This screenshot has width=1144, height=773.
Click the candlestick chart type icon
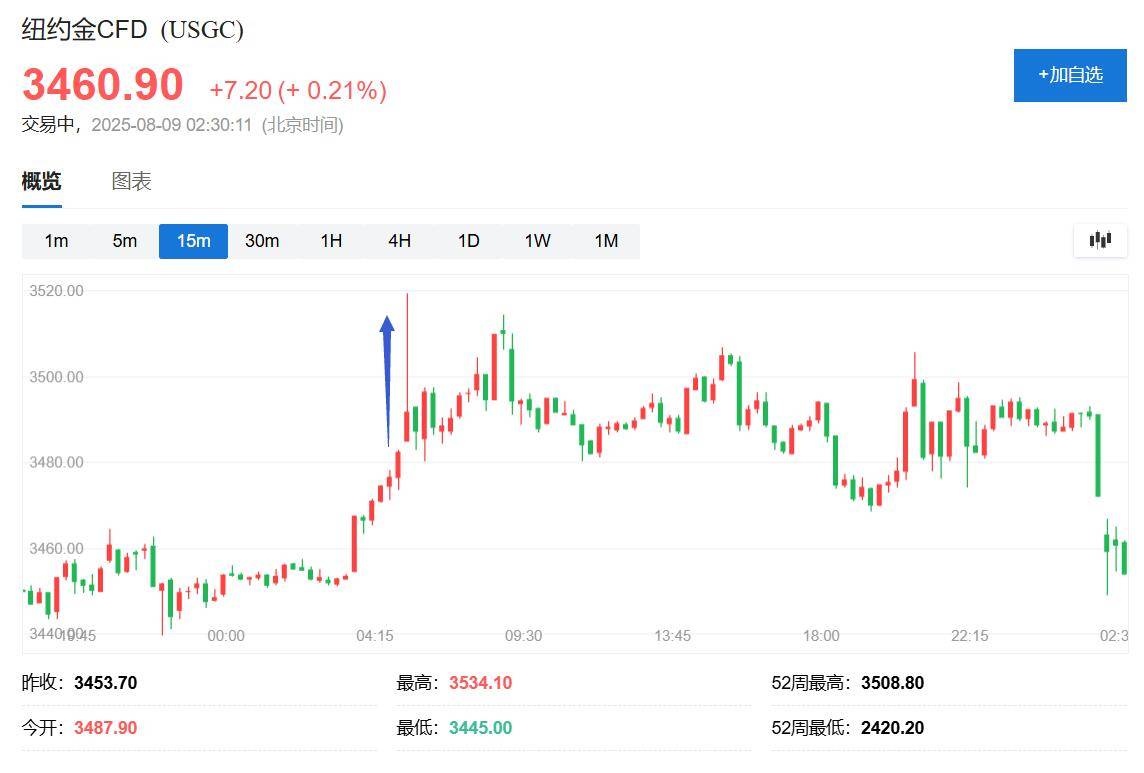pos(1100,240)
